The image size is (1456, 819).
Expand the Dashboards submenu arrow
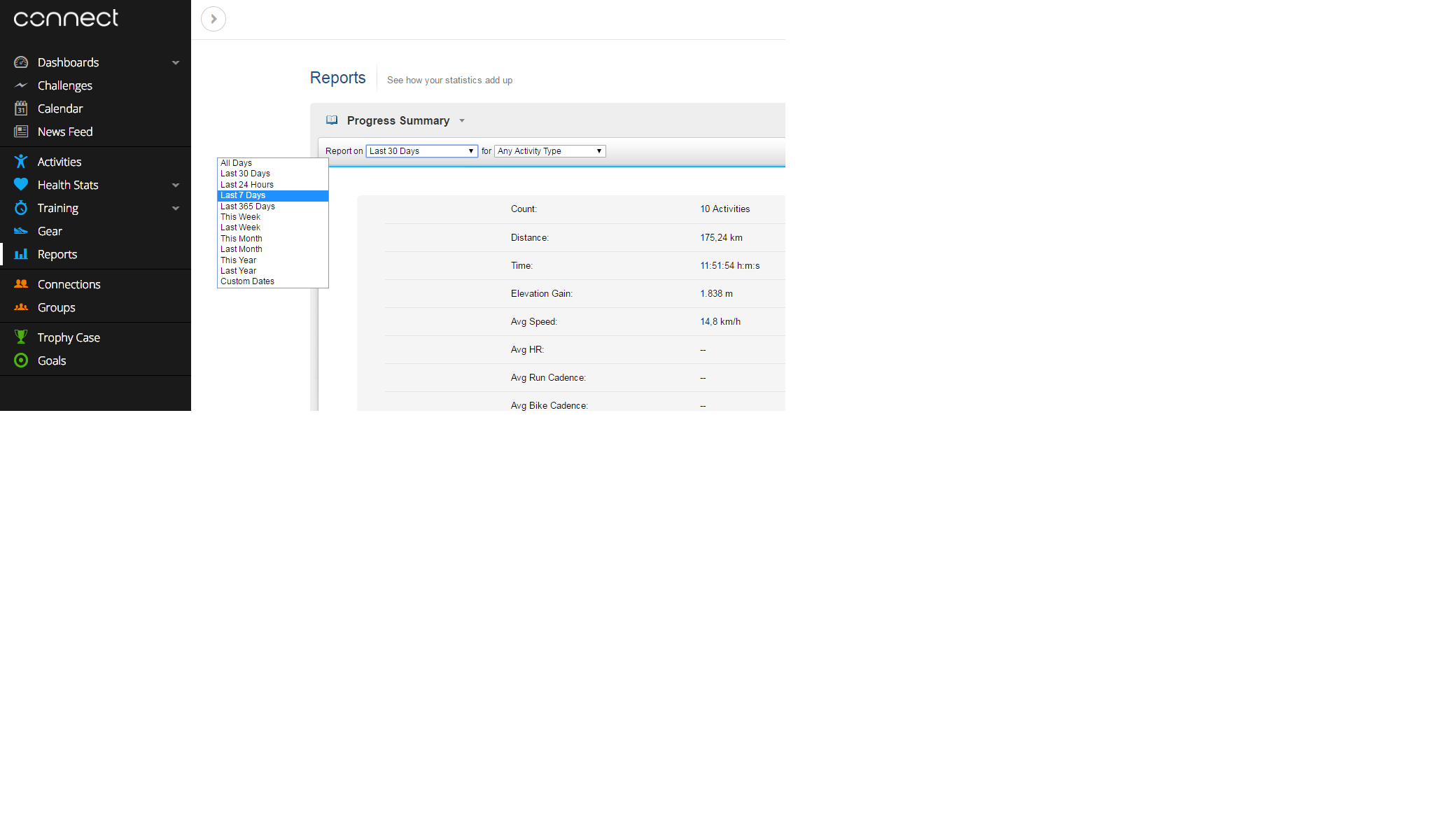click(176, 63)
